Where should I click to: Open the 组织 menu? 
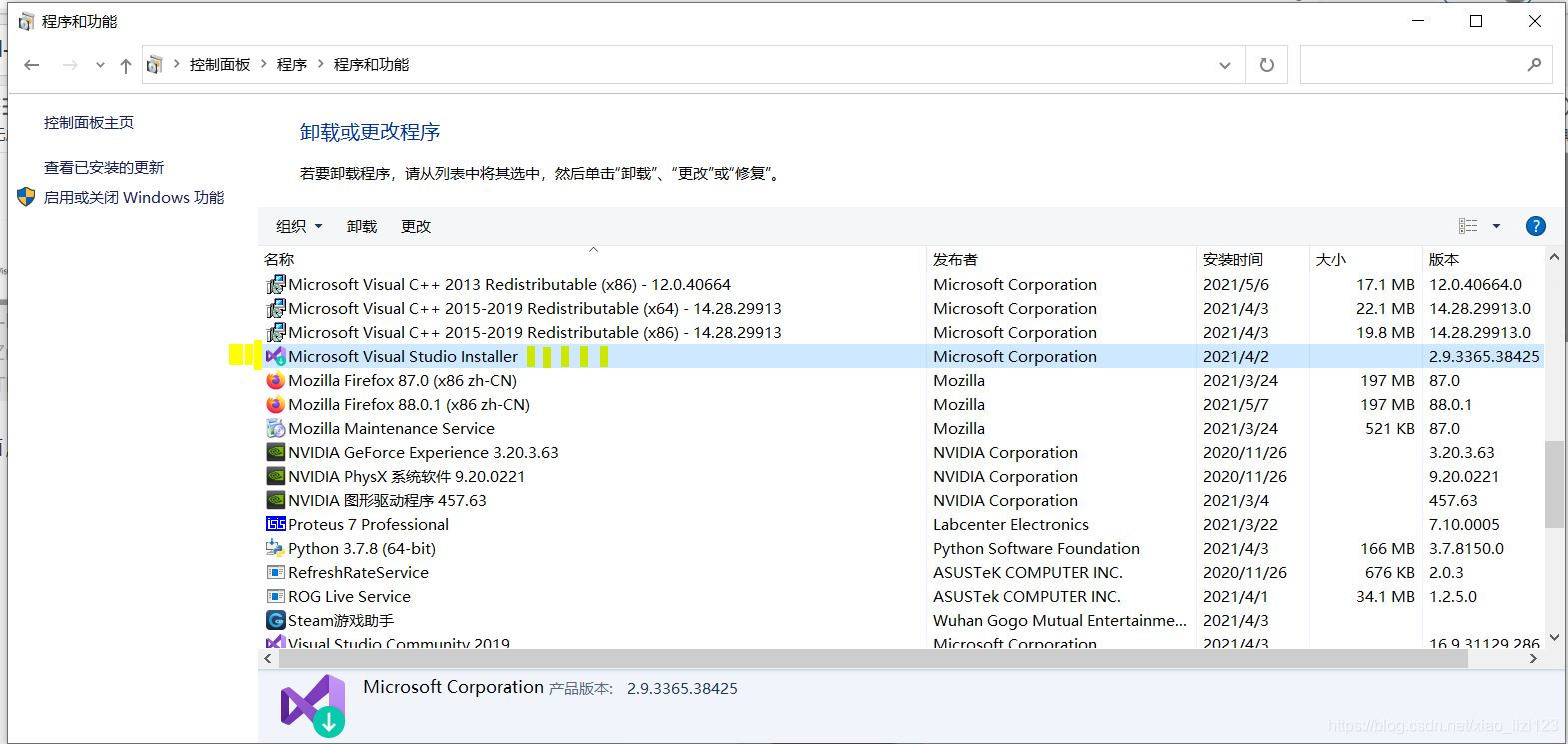pyautogui.click(x=299, y=227)
